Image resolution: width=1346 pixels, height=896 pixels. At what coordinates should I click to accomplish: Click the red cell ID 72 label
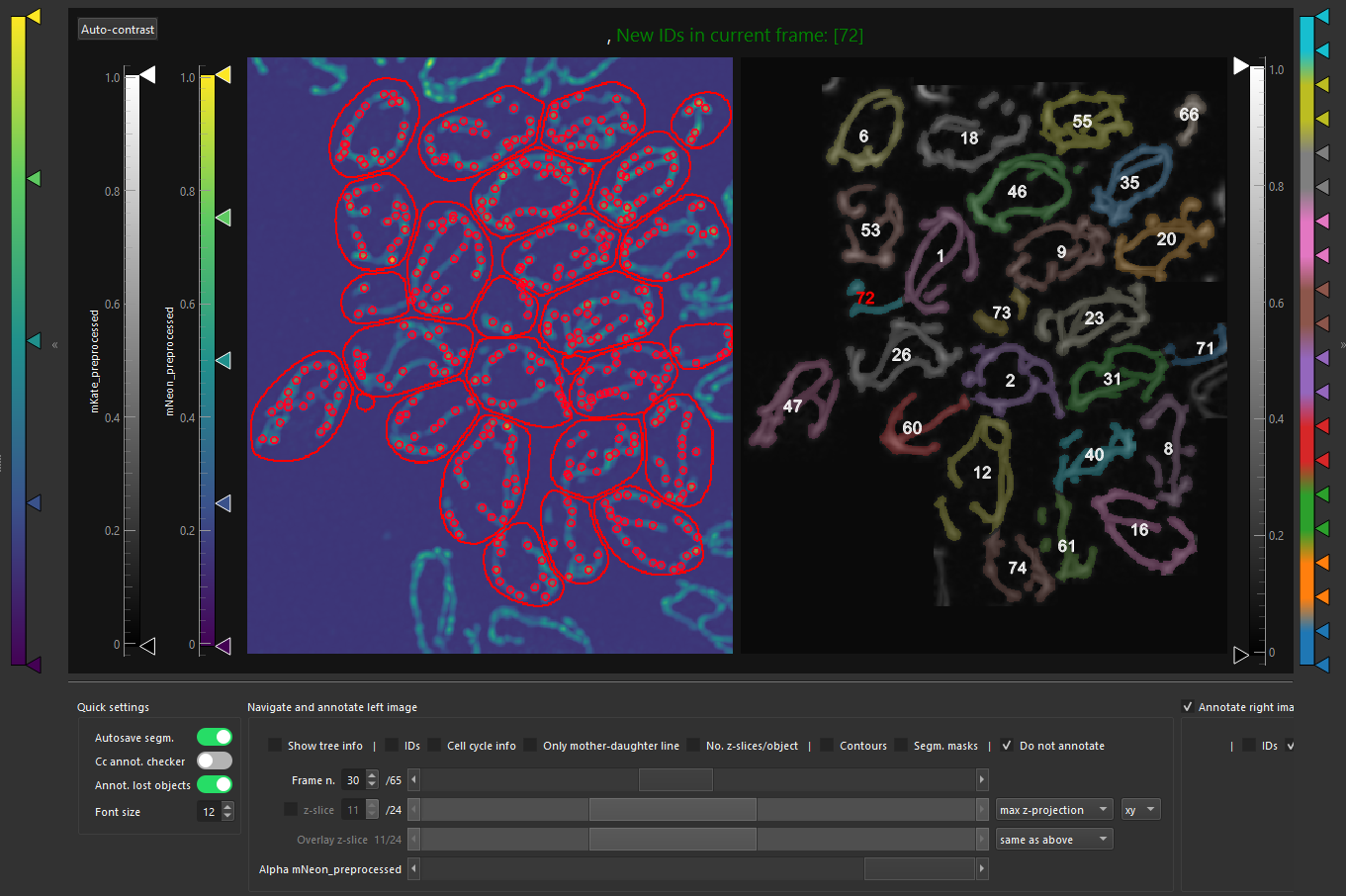[865, 299]
